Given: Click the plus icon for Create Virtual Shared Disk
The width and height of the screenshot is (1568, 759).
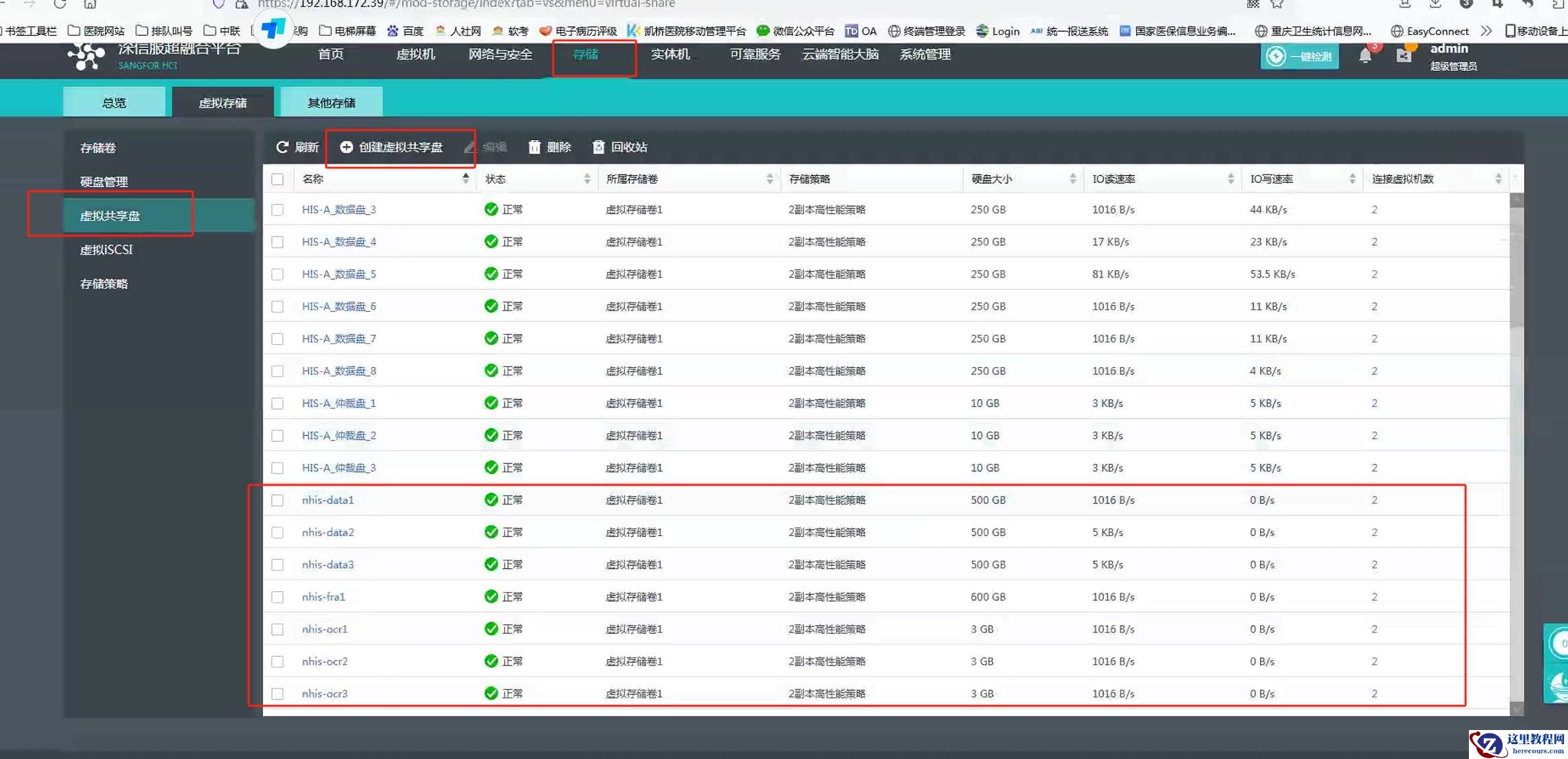Looking at the screenshot, I should [x=346, y=147].
